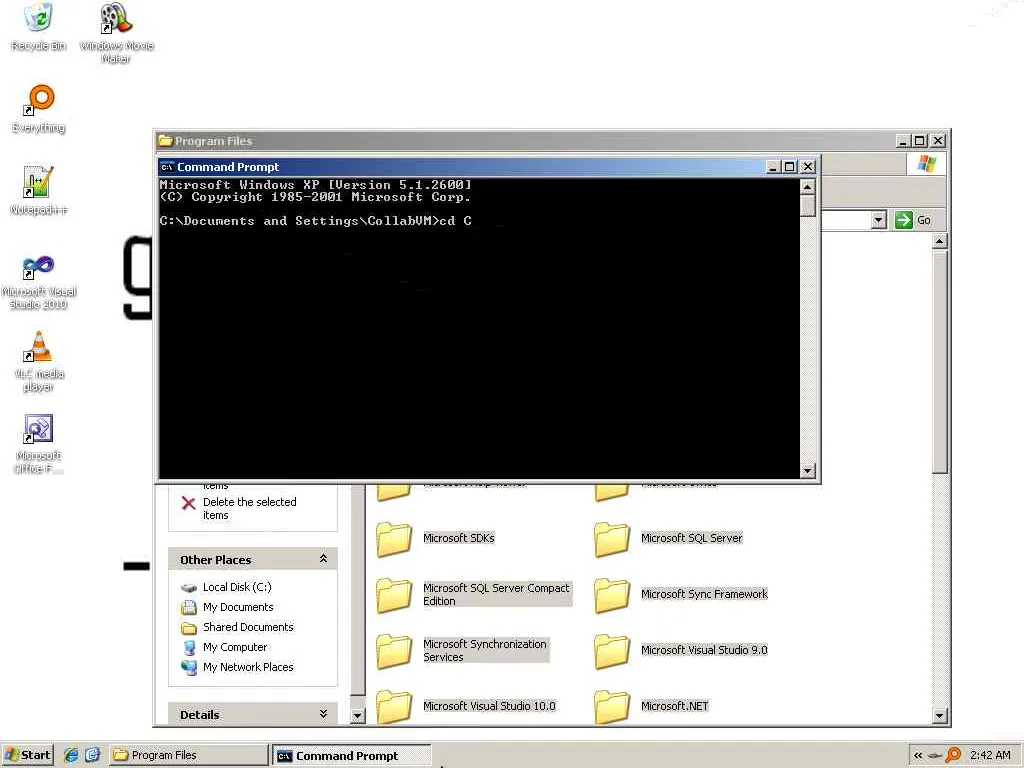Select the Microsoft SQL Server folder
Viewport: 1024px width, 768px height.
click(669, 539)
